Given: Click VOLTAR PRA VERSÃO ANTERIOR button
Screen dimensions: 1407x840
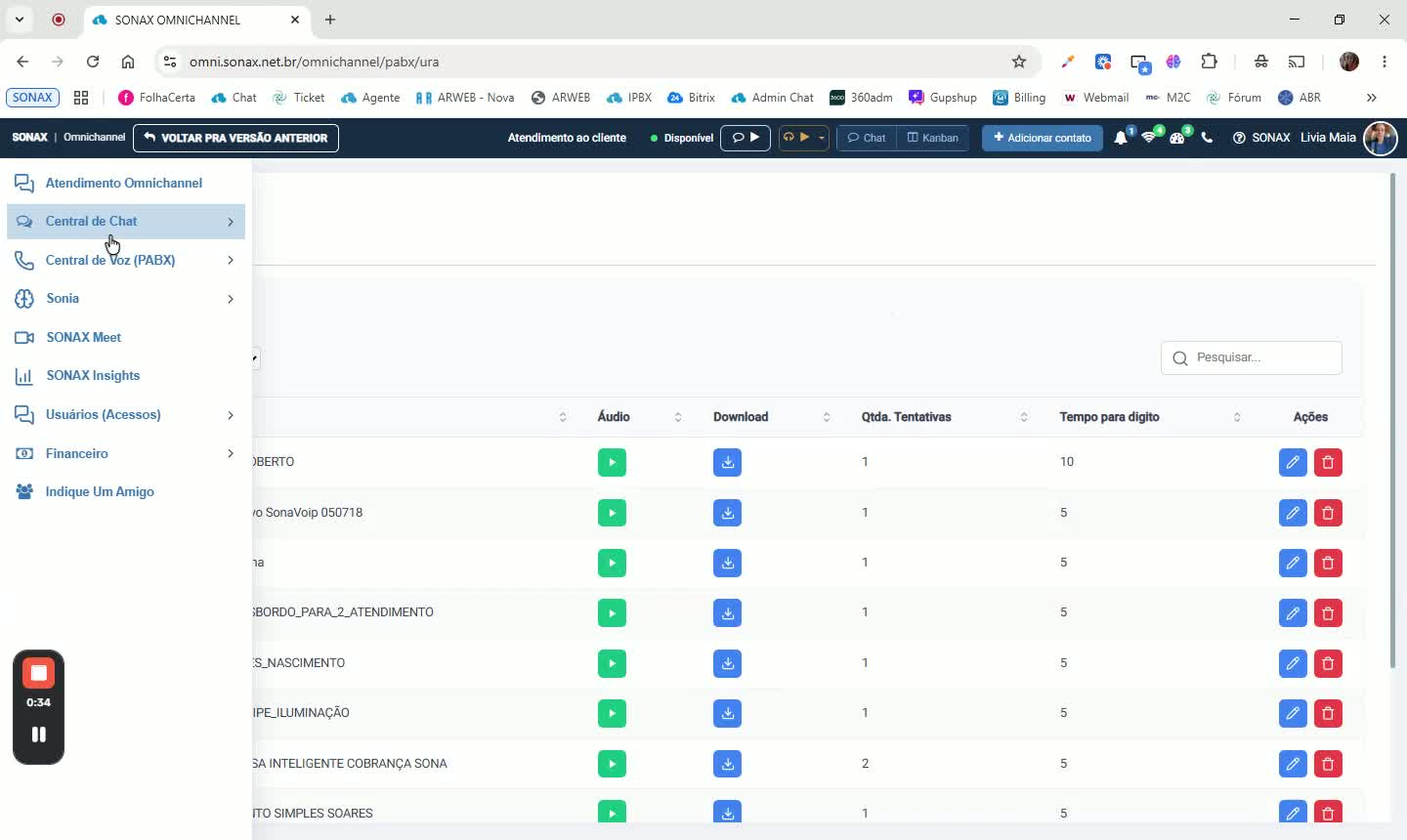Looking at the screenshot, I should (x=236, y=138).
